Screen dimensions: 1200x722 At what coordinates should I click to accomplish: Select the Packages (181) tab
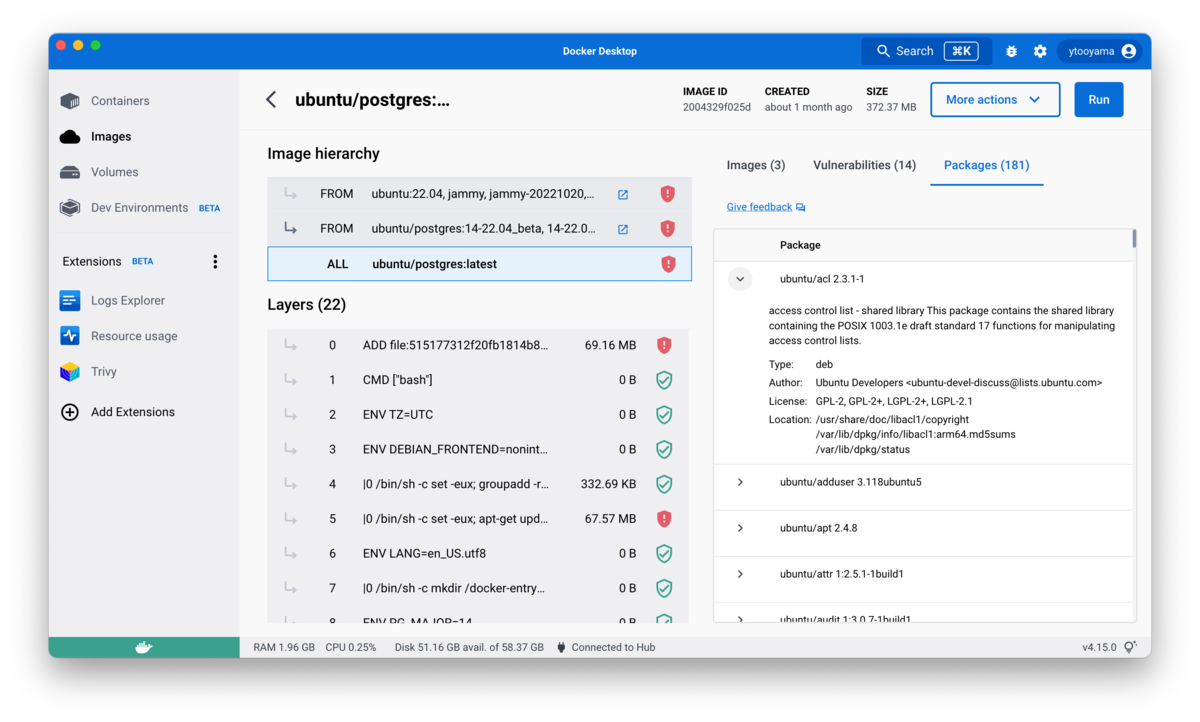(986, 165)
